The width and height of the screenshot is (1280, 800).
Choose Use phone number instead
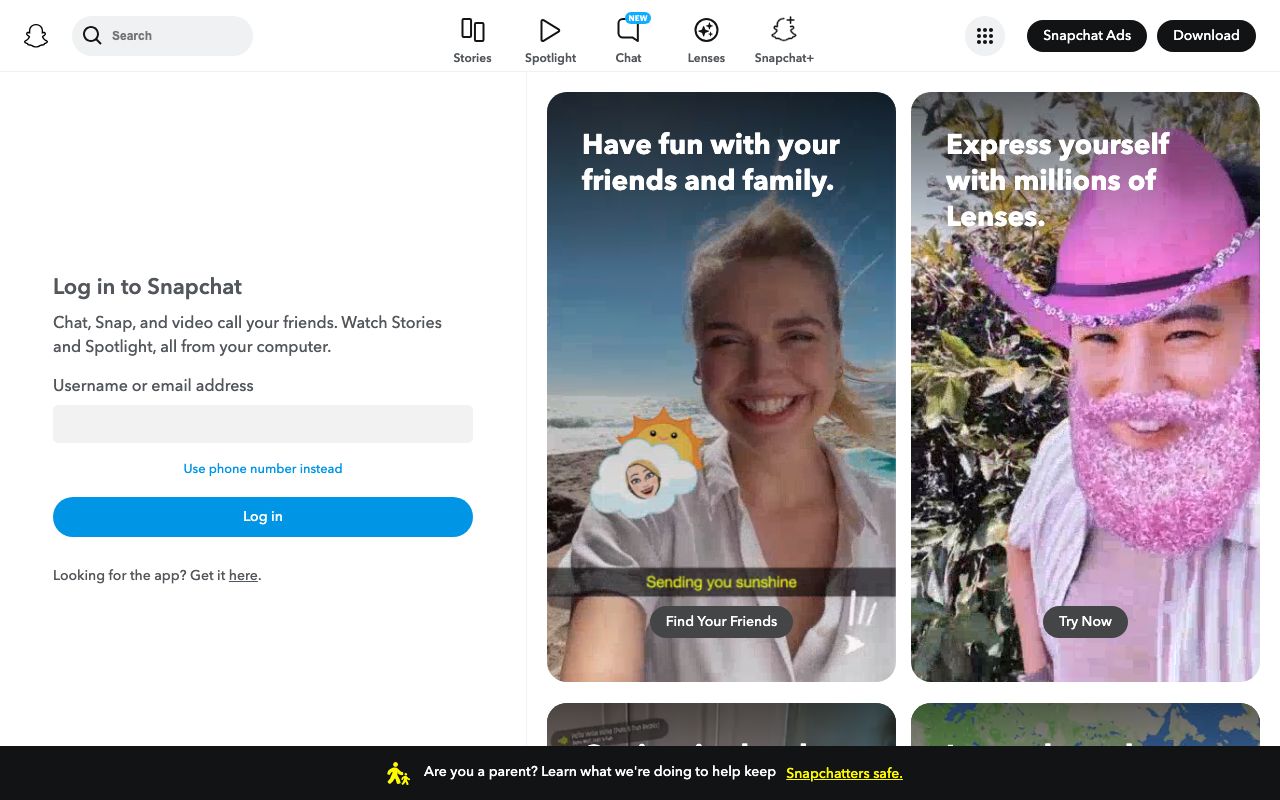(263, 469)
